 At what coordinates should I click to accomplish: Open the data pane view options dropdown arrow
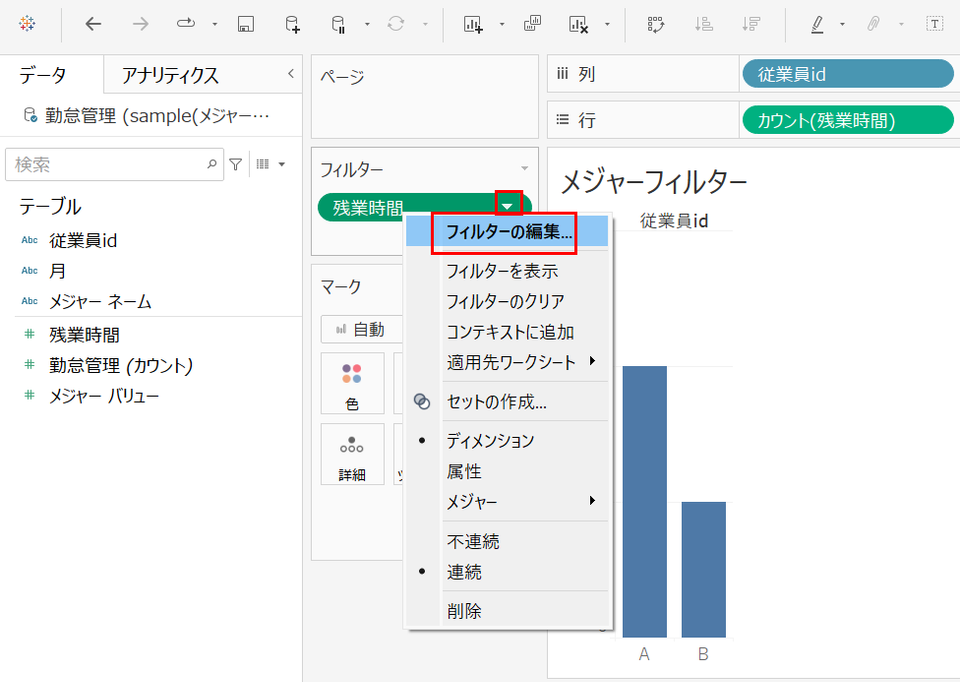282,164
